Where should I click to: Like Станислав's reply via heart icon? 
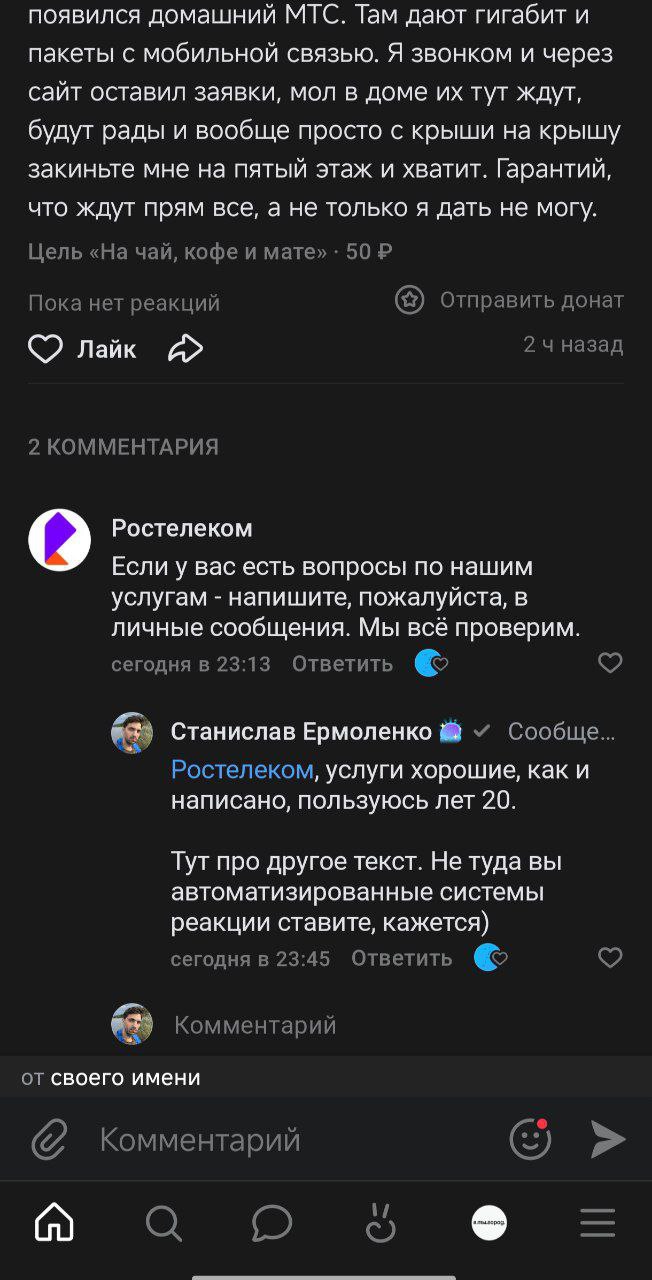pos(610,957)
